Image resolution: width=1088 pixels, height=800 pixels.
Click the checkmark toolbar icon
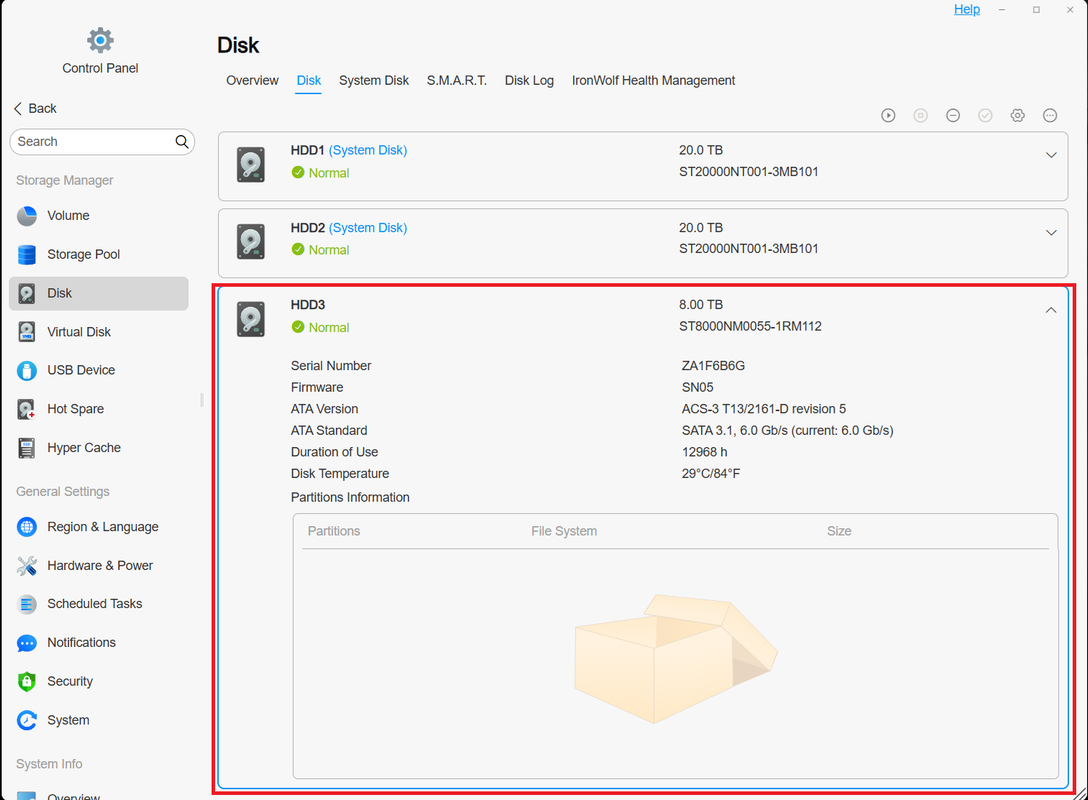tap(985, 116)
